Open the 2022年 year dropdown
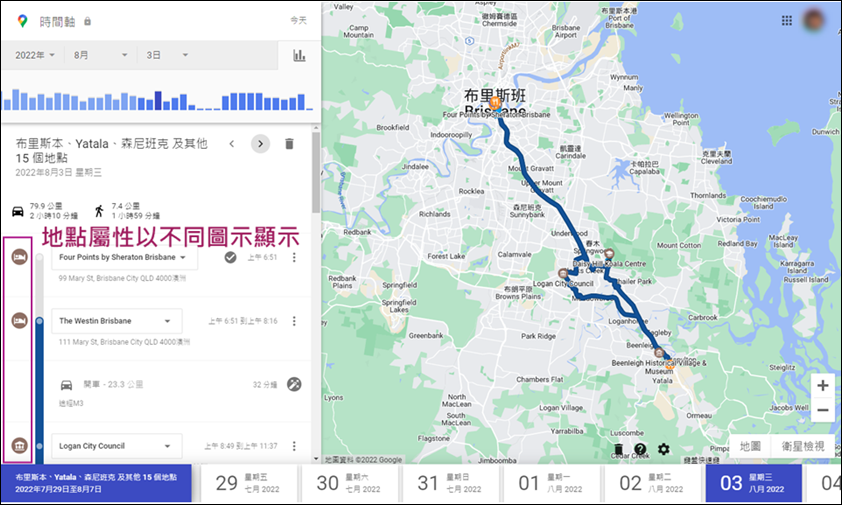The width and height of the screenshot is (842, 505). 34,55
